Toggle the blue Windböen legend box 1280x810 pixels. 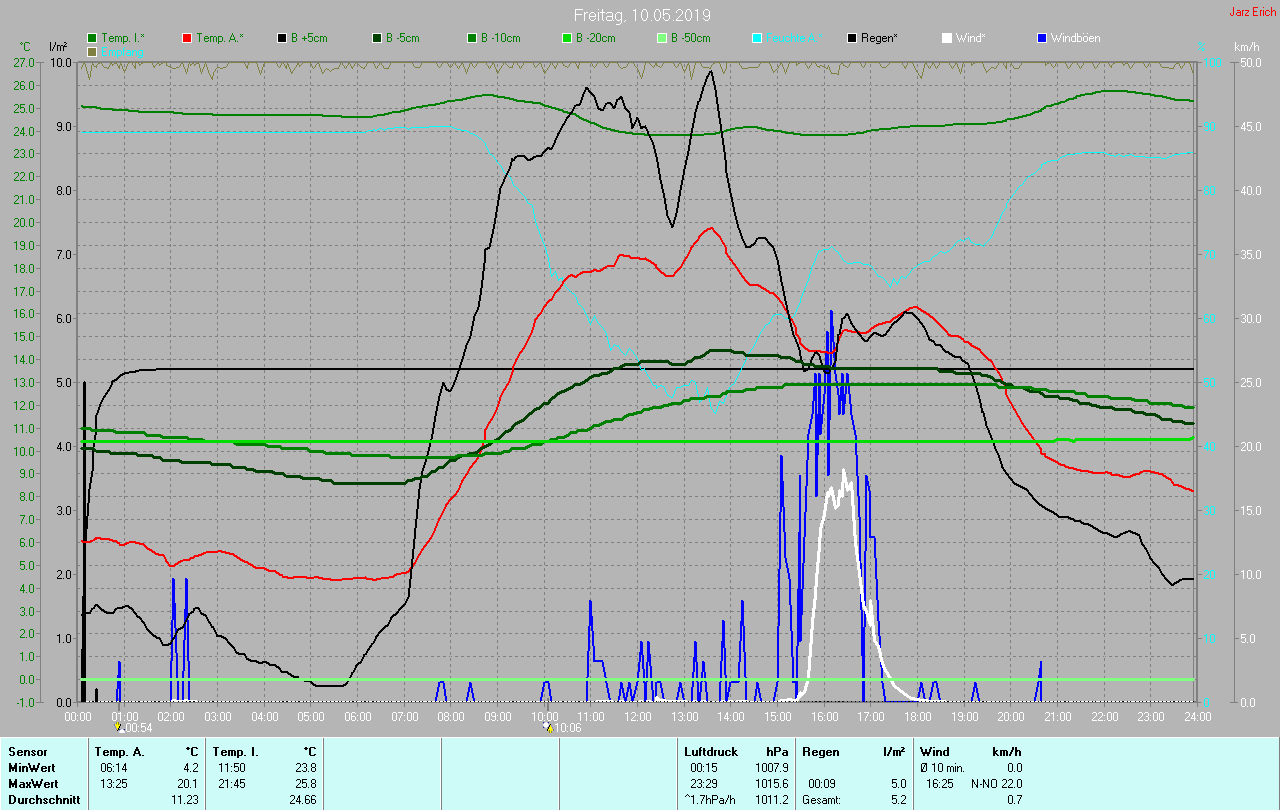pos(1043,38)
